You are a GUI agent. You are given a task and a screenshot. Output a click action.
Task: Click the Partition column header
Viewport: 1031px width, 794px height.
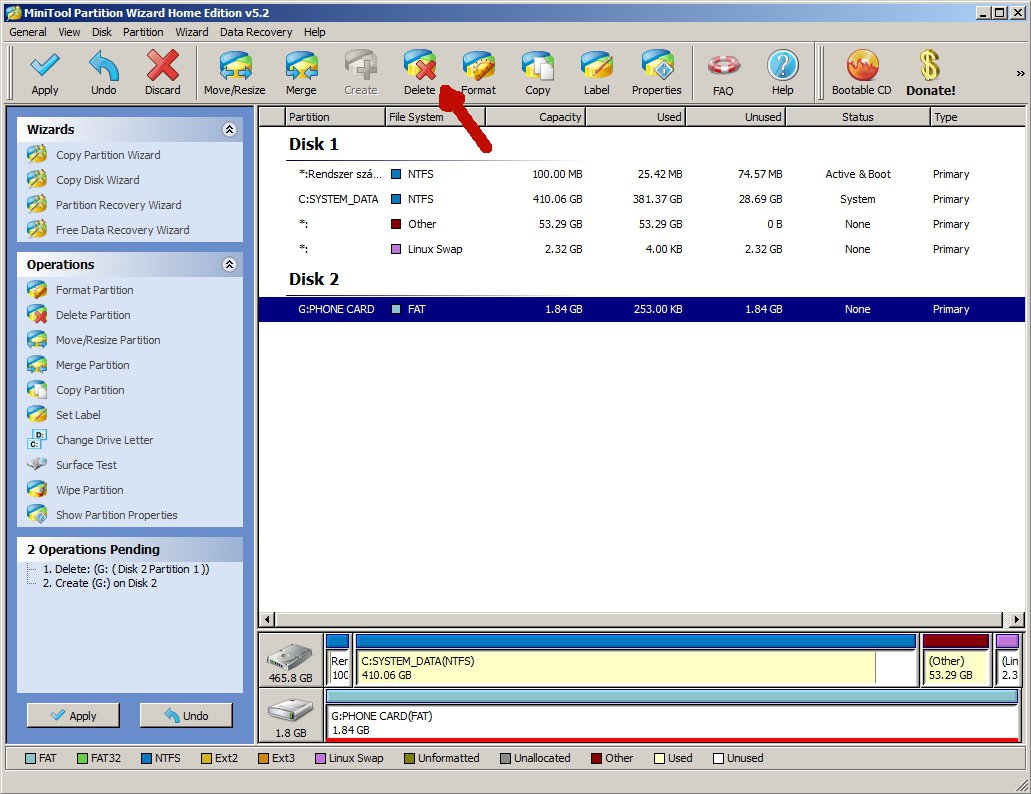tap(335, 117)
